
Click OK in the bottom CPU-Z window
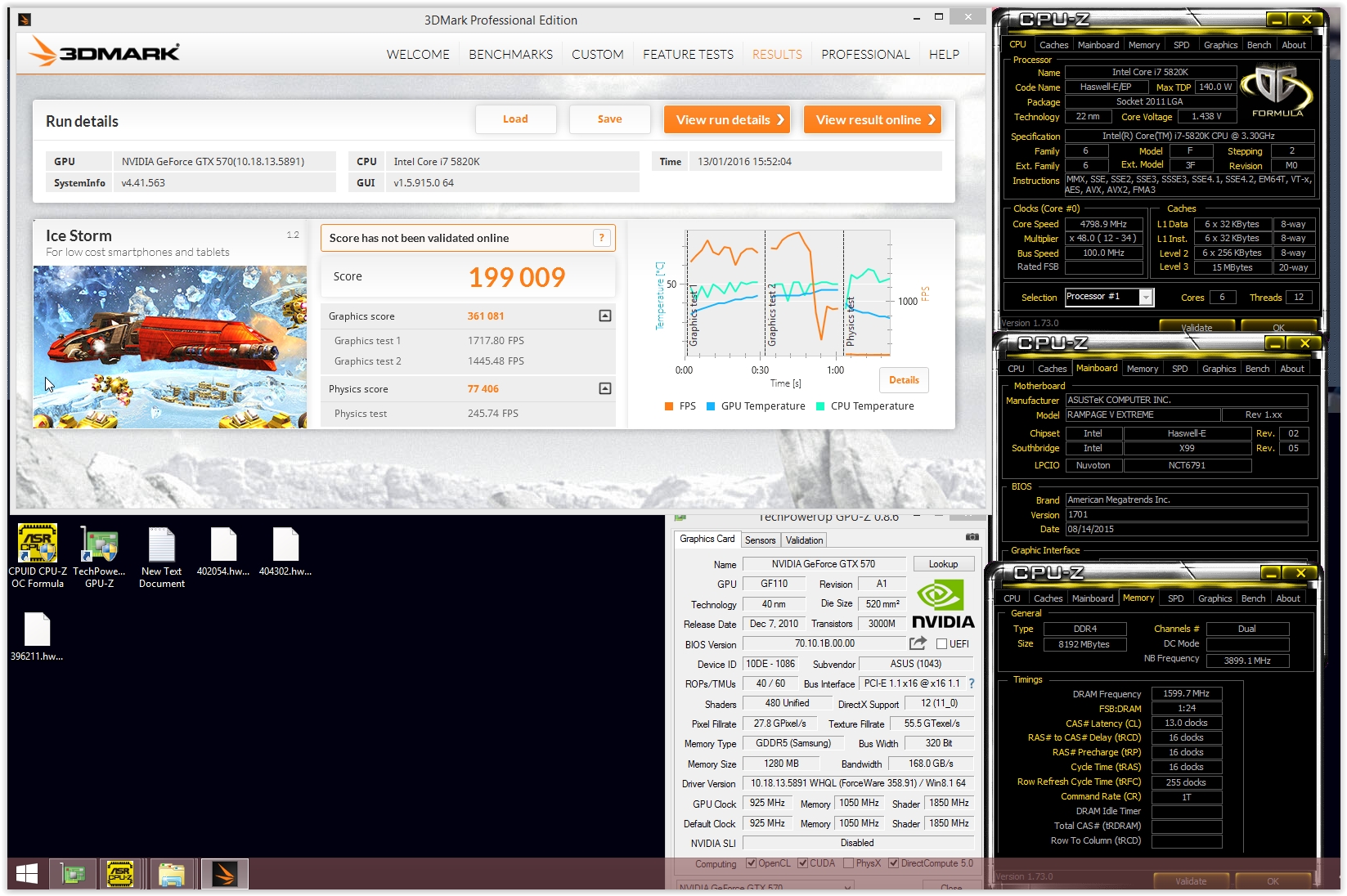(x=1273, y=881)
